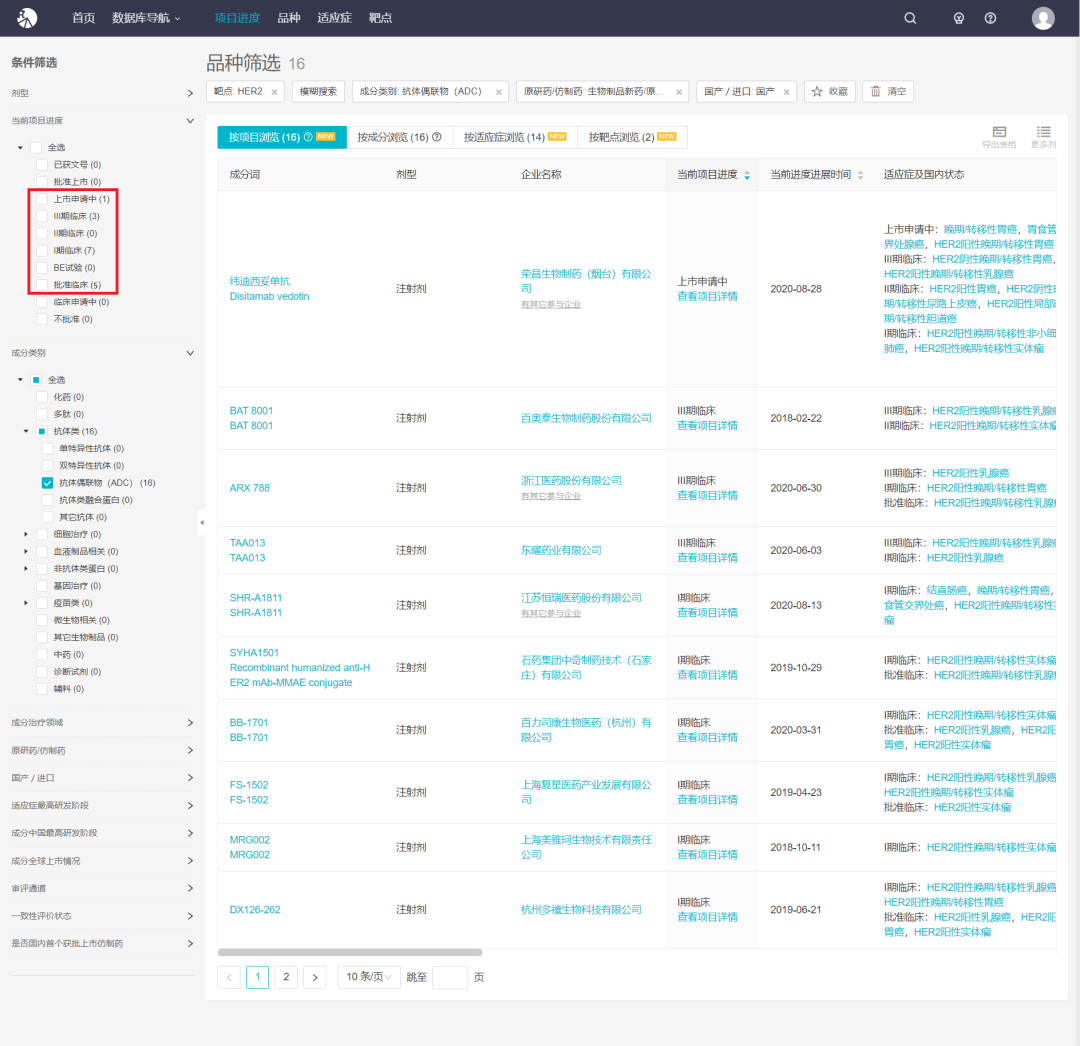Open 纬迪西妥单抗 drug link

coord(260,281)
